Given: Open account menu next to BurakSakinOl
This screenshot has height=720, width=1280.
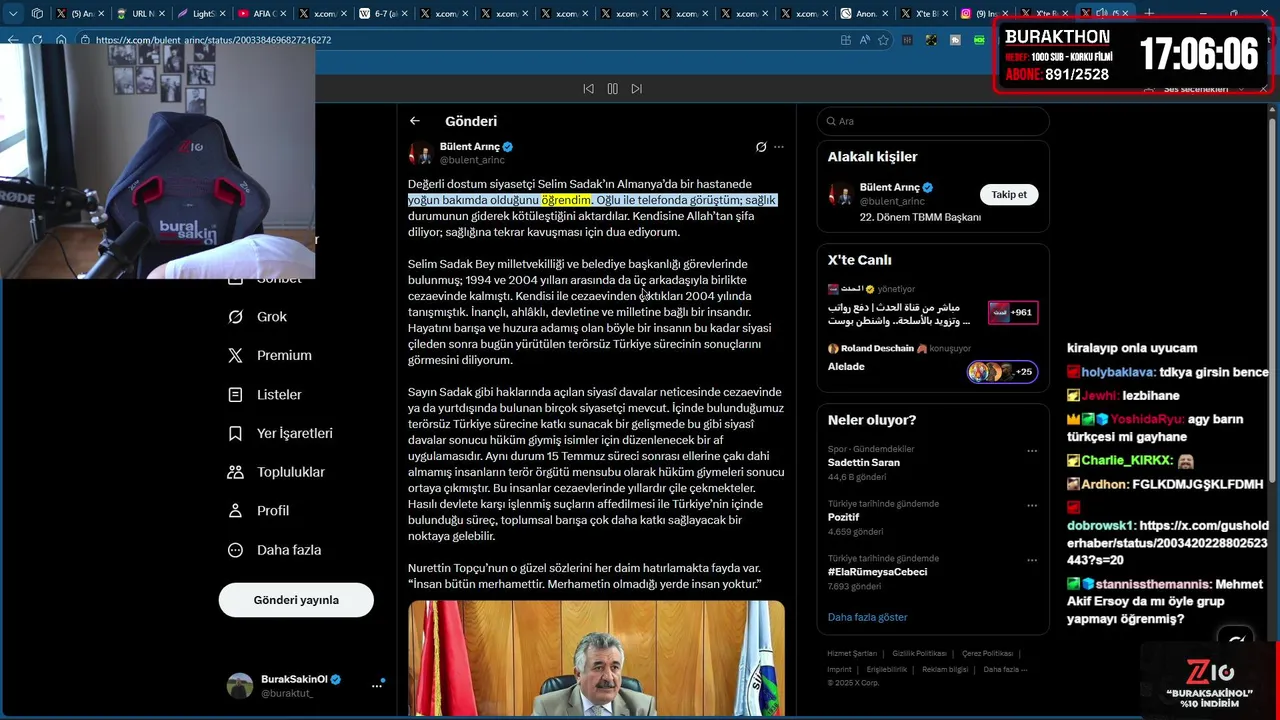Looking at the screenshot, I should 377,686.
